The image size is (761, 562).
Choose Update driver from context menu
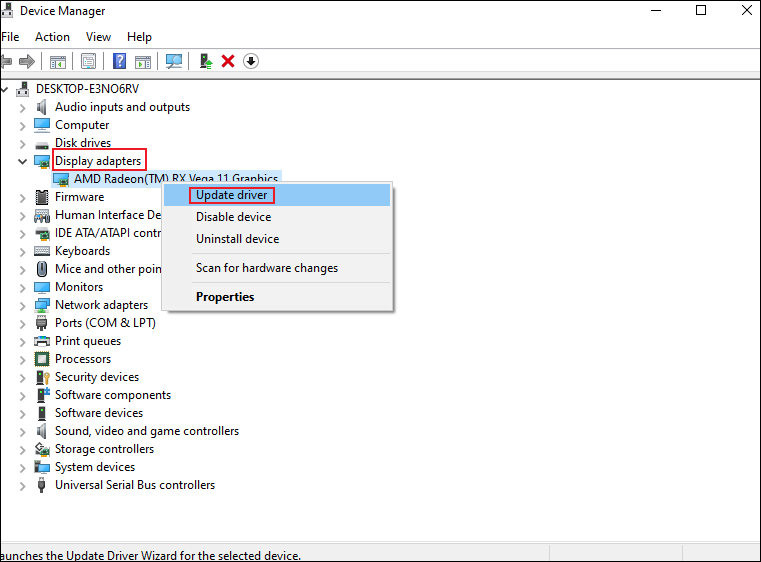coord(277,195)
